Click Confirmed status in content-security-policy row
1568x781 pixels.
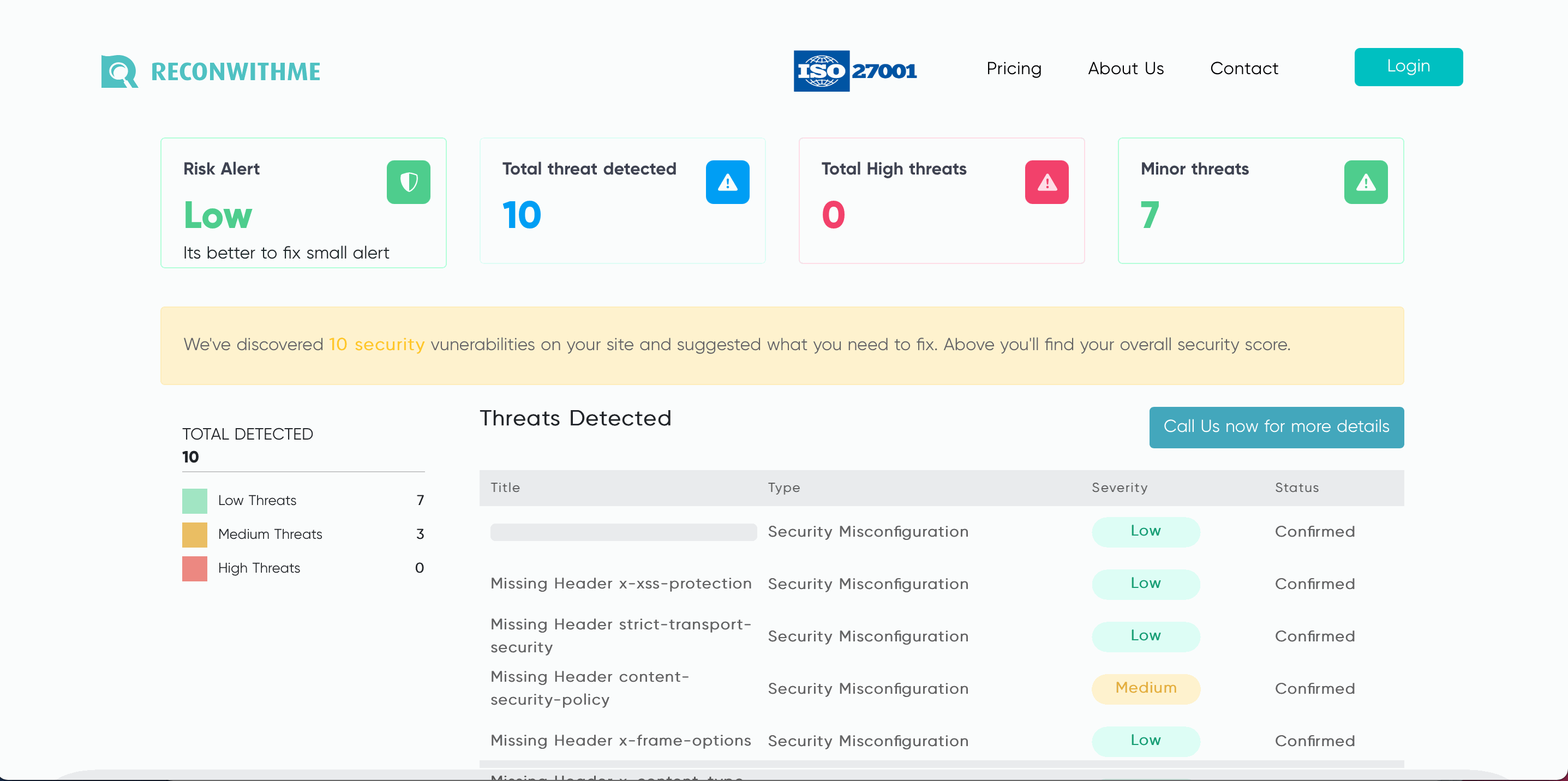point(1314,688)
